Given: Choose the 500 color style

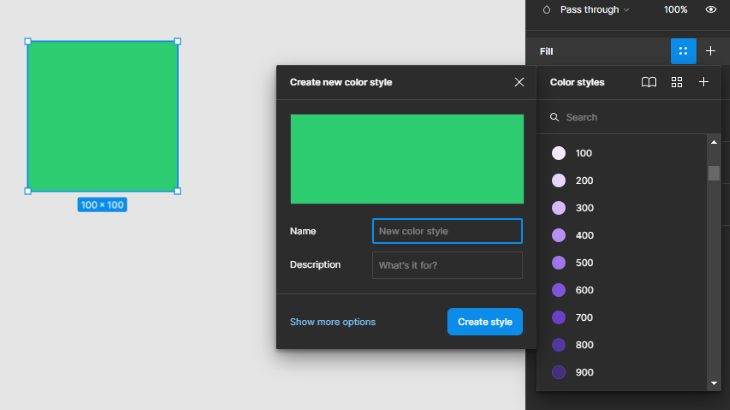Looking at the screenshot, I should [x=622, y=262].
